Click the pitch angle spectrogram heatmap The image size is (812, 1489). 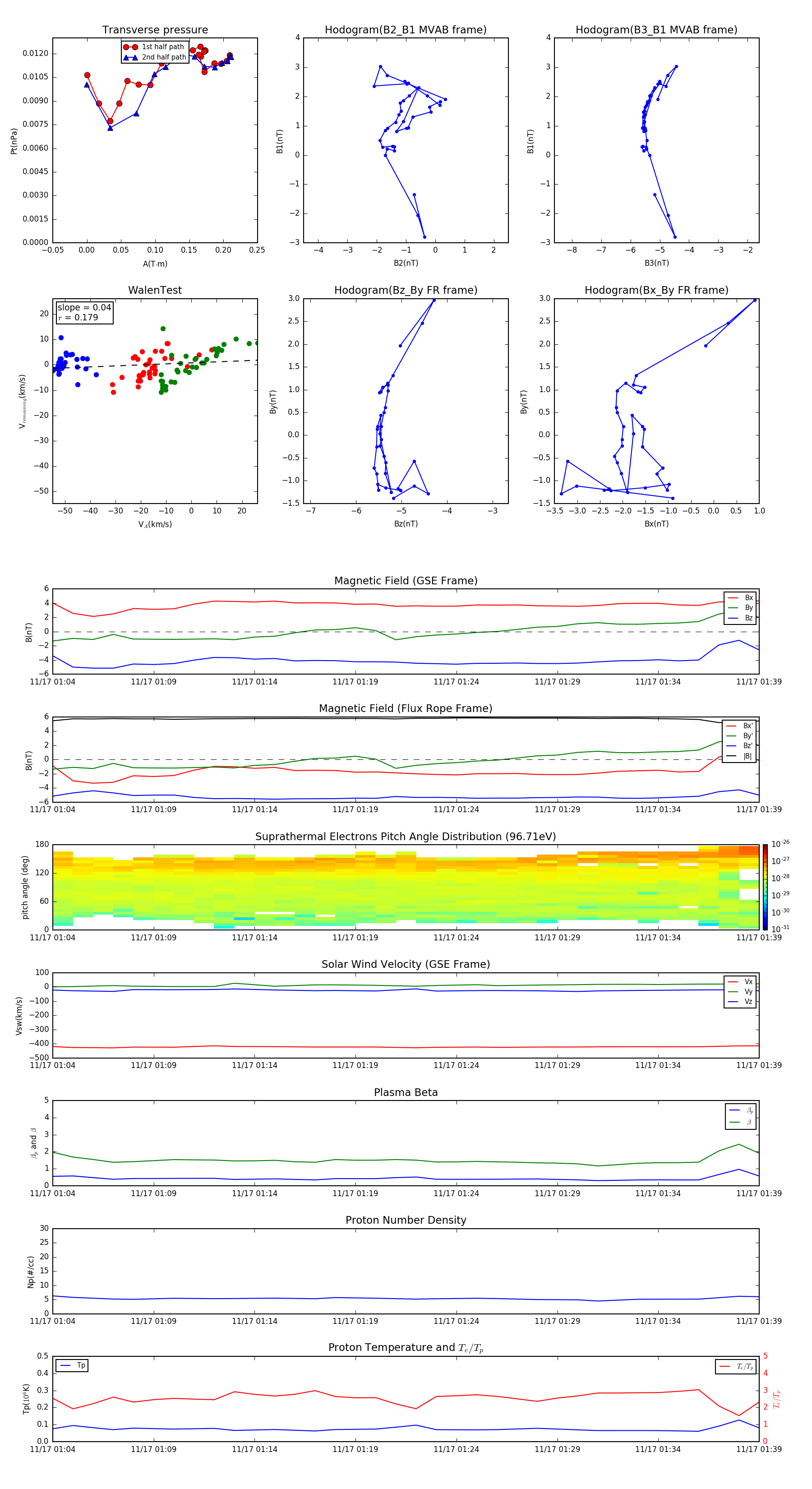click(406, 887)
